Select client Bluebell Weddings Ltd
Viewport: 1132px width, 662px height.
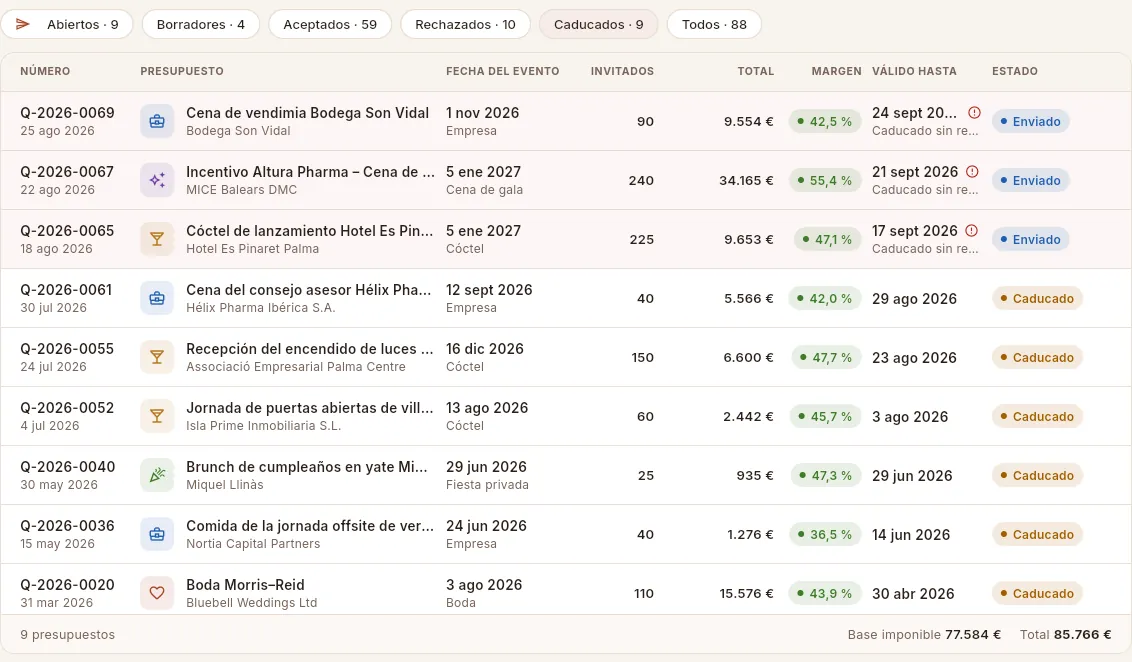coord(252,603)
